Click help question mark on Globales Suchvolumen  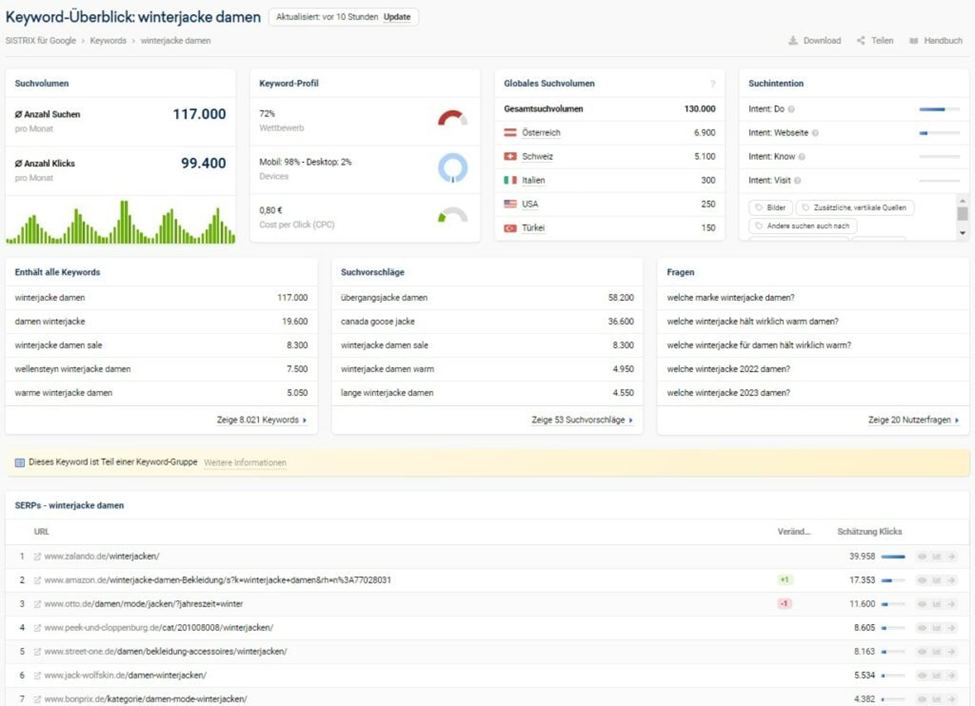coord(712,84)
